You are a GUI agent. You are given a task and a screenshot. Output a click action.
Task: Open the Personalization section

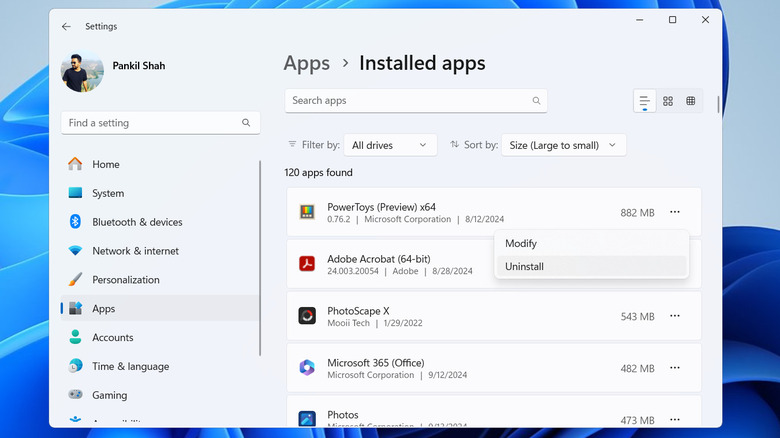126,280
